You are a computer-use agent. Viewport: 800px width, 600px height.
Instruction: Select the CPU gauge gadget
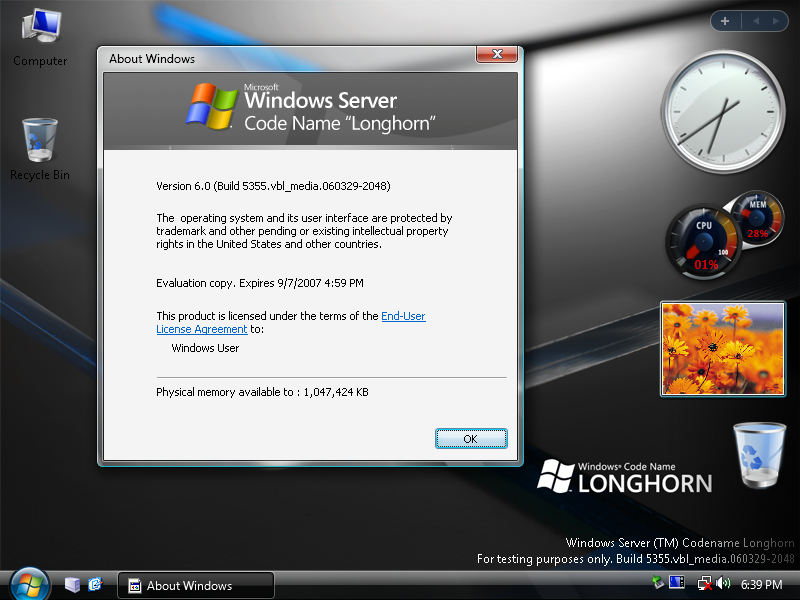point(702,240)
